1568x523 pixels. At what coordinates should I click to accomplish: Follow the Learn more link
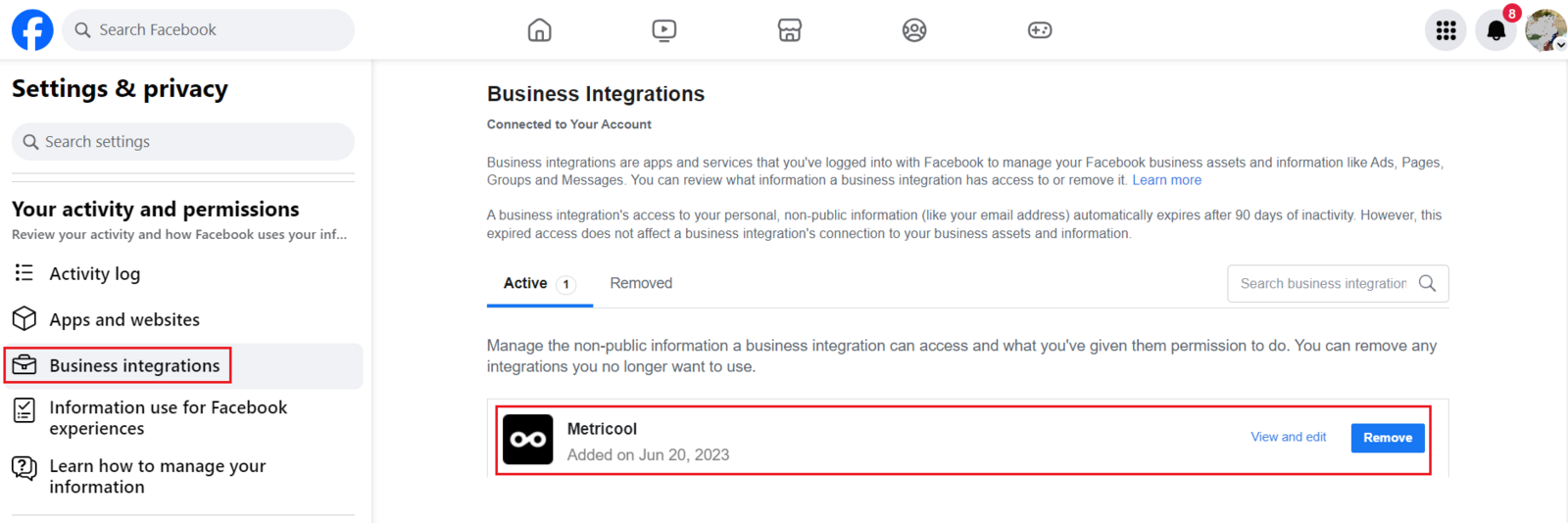pos(1166,180)
